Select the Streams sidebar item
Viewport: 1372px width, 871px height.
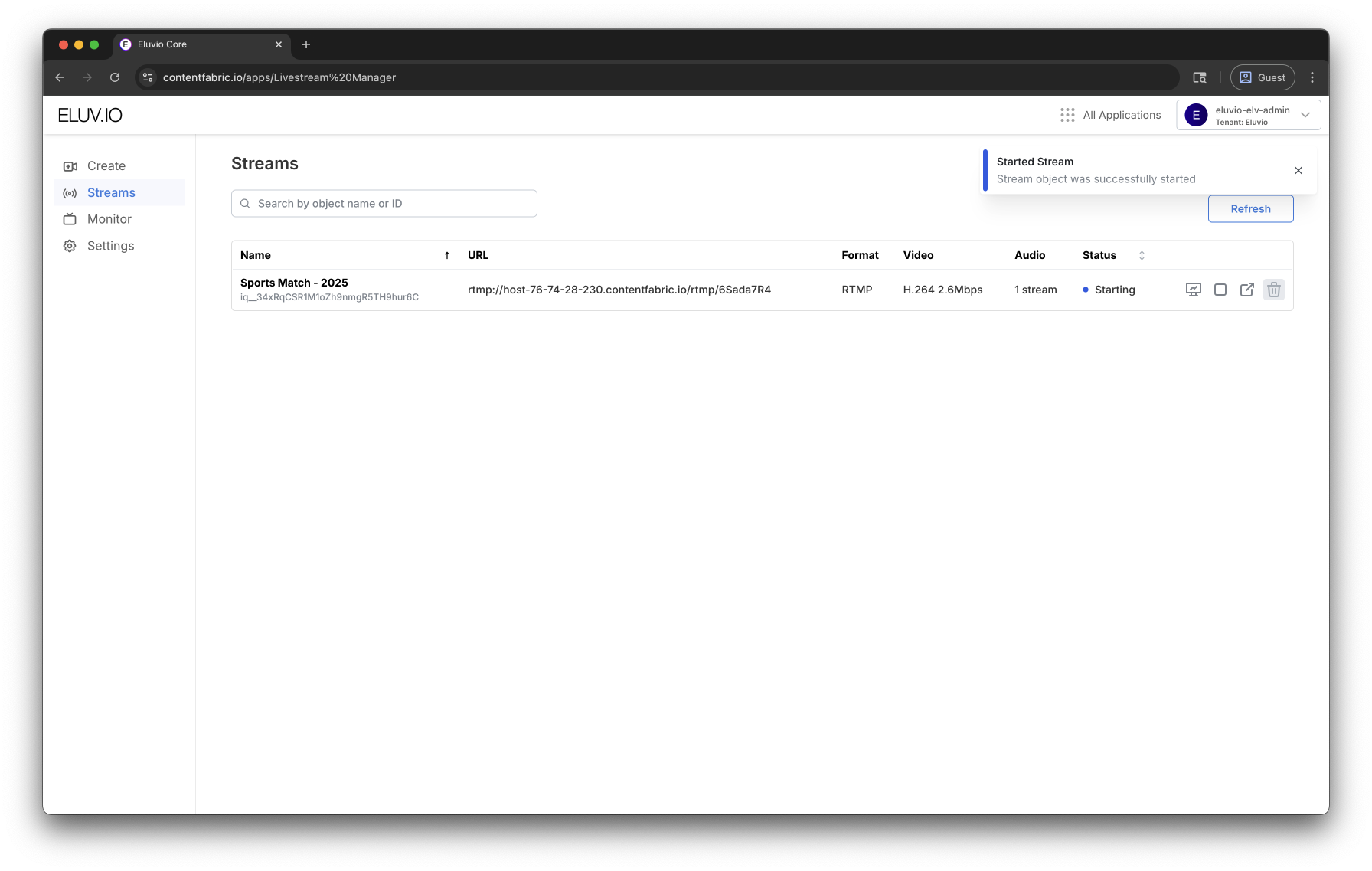point(112,193)
